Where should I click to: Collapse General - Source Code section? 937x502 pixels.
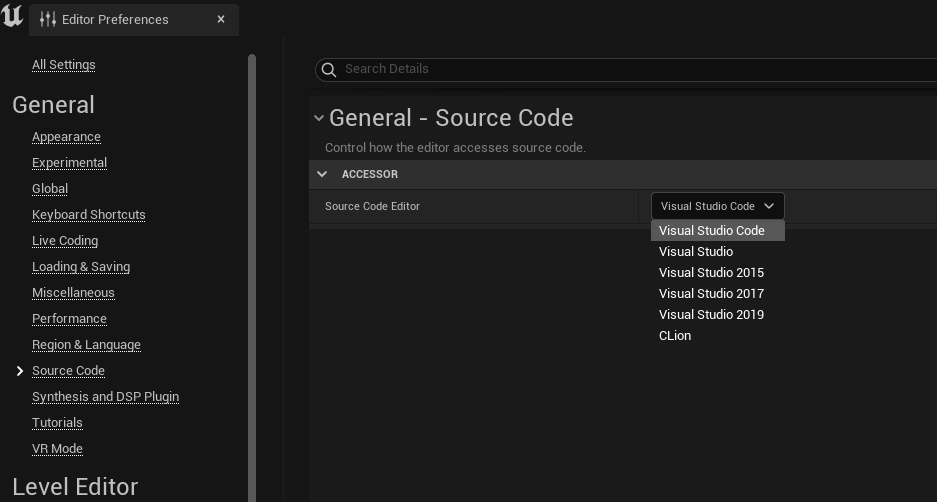pyautogui.click(x=319, y=118)
